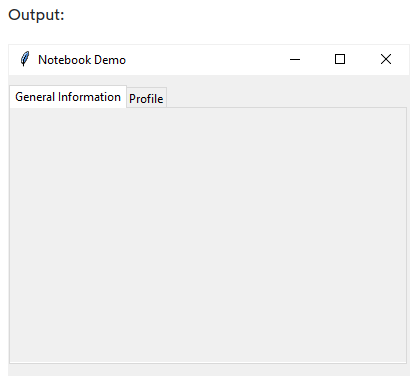Close the Notebook Demo window
Screen dimensions: 418x383
[386, 59]
